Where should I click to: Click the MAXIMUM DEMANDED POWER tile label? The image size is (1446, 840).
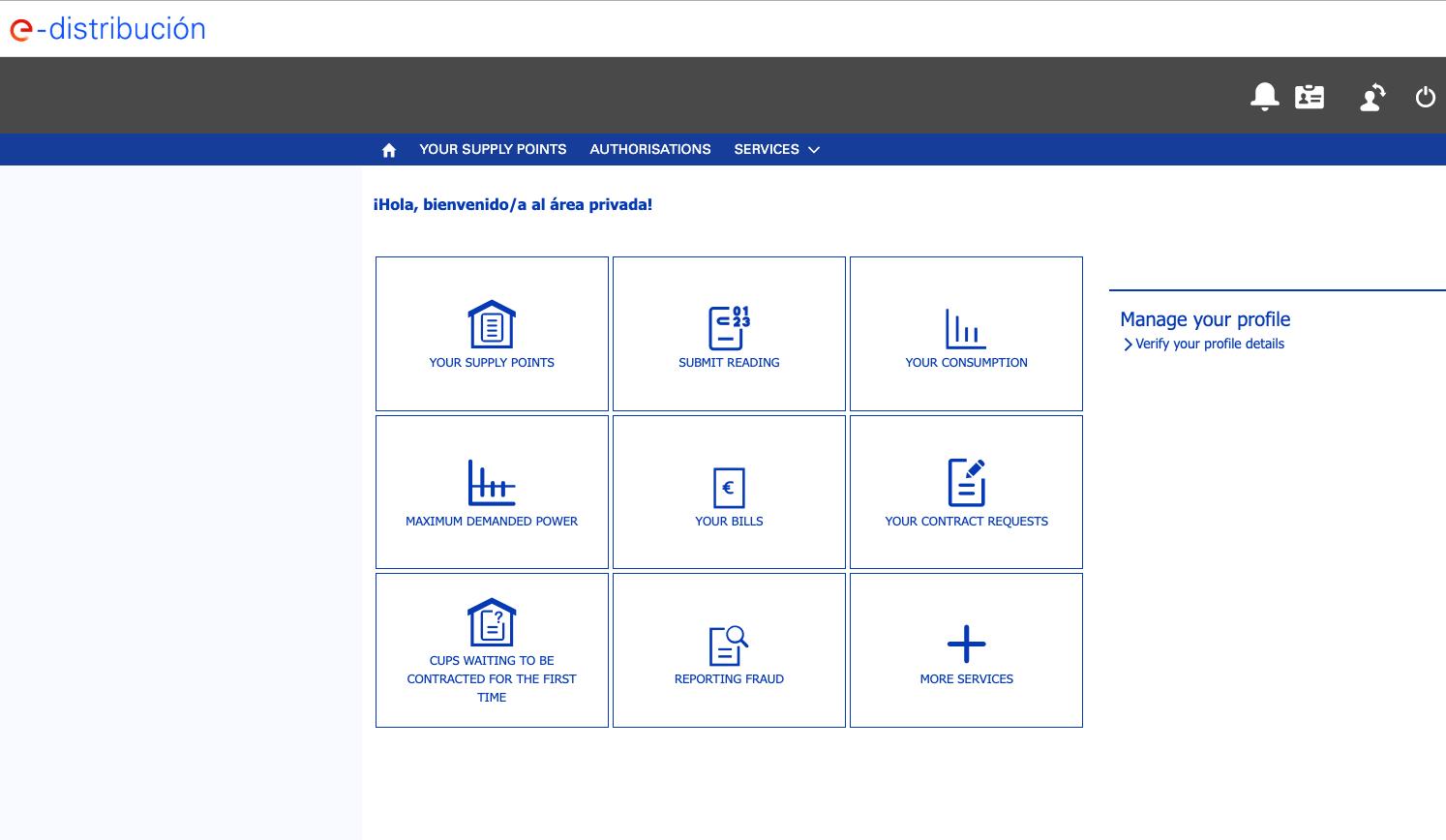492,522
